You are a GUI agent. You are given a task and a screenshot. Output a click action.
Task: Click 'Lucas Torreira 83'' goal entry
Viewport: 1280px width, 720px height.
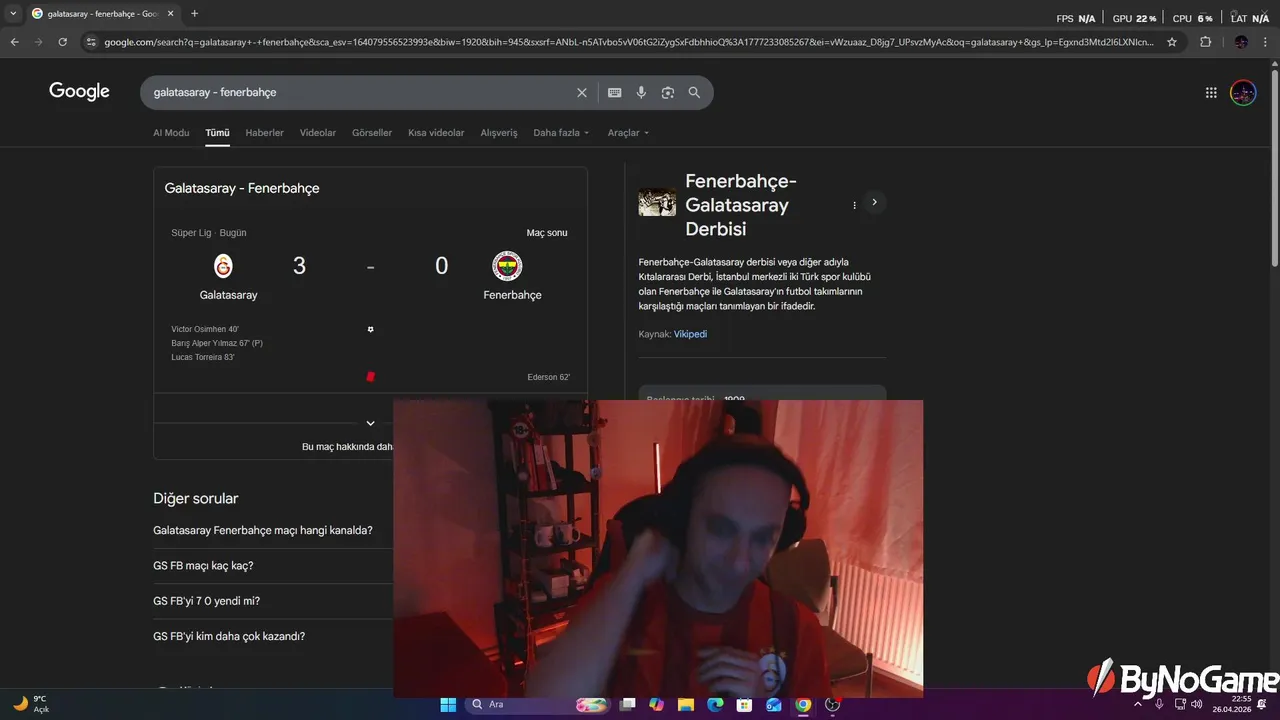click(x=203, y=357)
